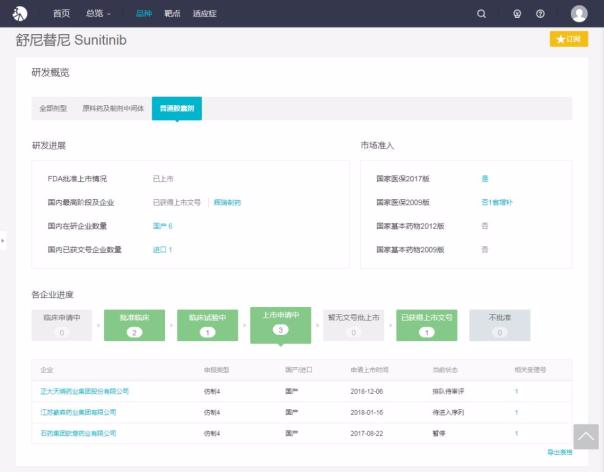Open the 正大天晴药业集团股份有限公司 link

pyautogui.click(x=84, y=391)
